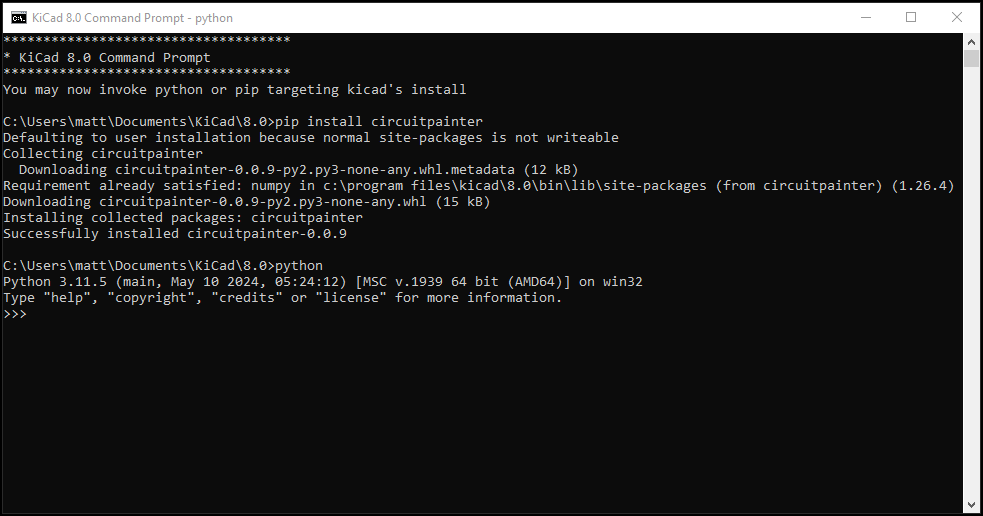This screenshot has width=983, height=516.
Task: Click the 'Type "help", "copyright"' information line
Action: 283,298
